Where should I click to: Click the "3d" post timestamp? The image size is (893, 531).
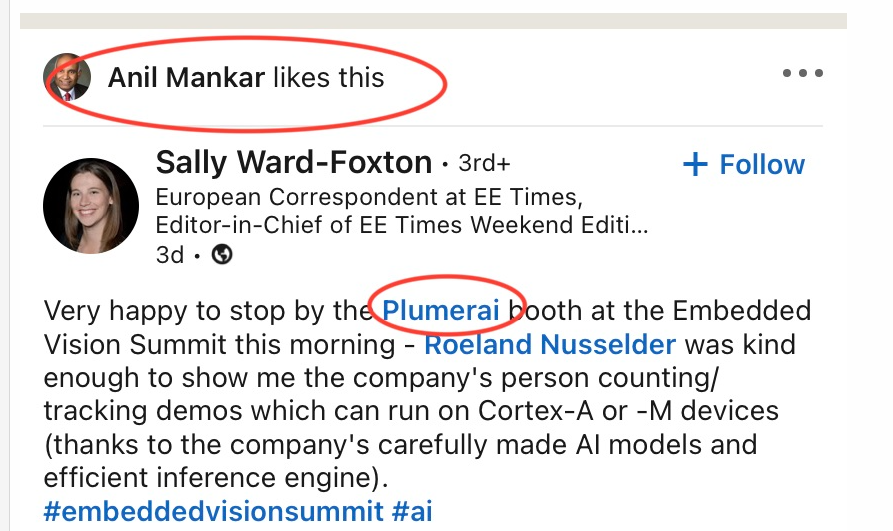click(x=170, y=255)
